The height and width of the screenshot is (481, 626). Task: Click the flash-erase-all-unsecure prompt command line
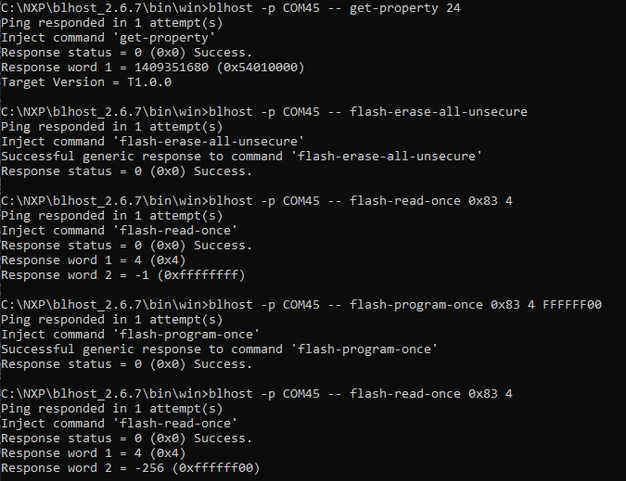tap(264, 112)
